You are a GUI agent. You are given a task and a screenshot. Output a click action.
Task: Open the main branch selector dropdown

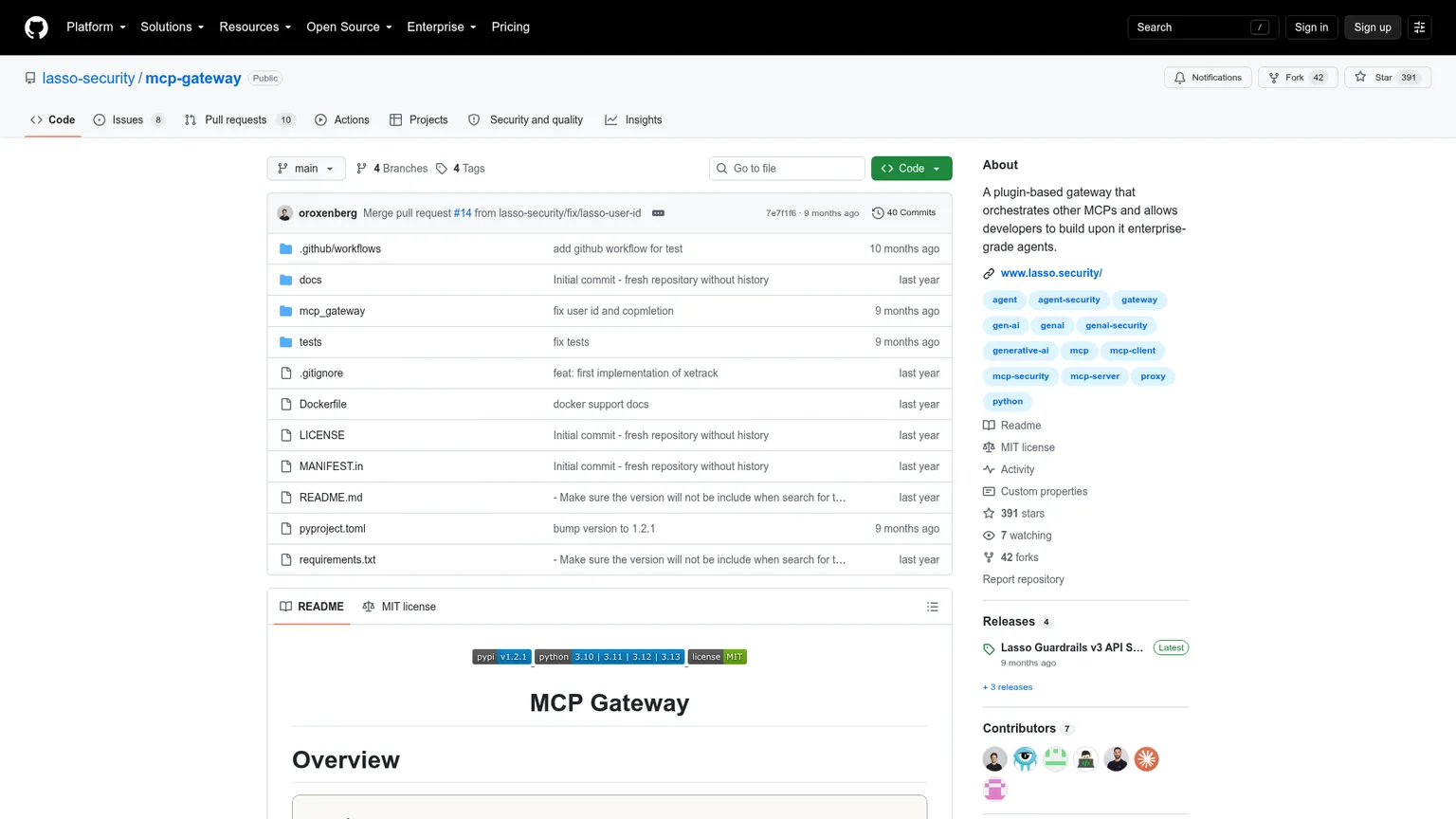[306, 169]
